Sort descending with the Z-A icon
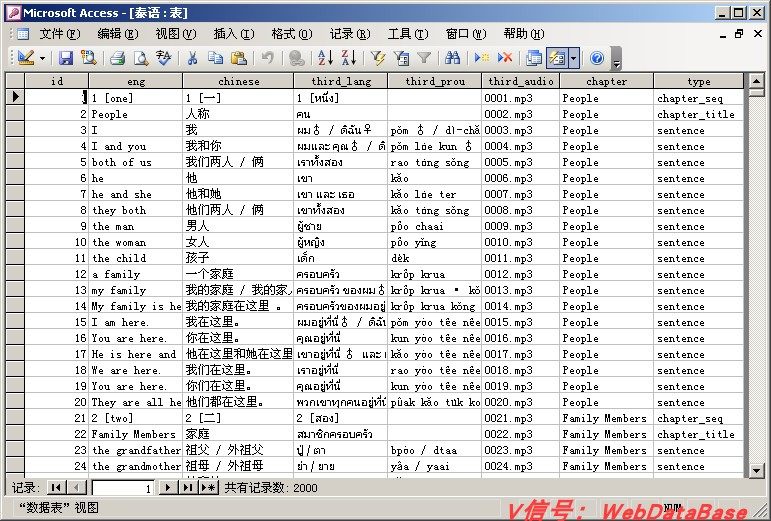 pyautogui.click(x=349, y=58)
